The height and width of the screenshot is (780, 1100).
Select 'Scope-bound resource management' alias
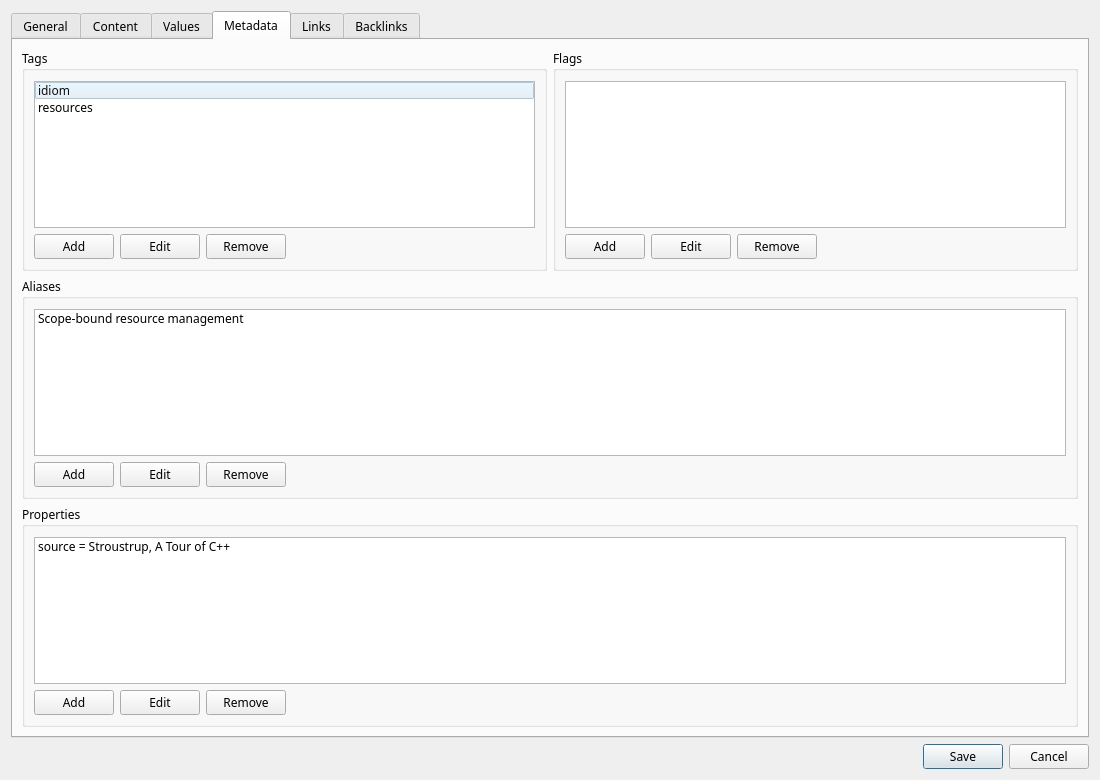[x=550, y=318]
